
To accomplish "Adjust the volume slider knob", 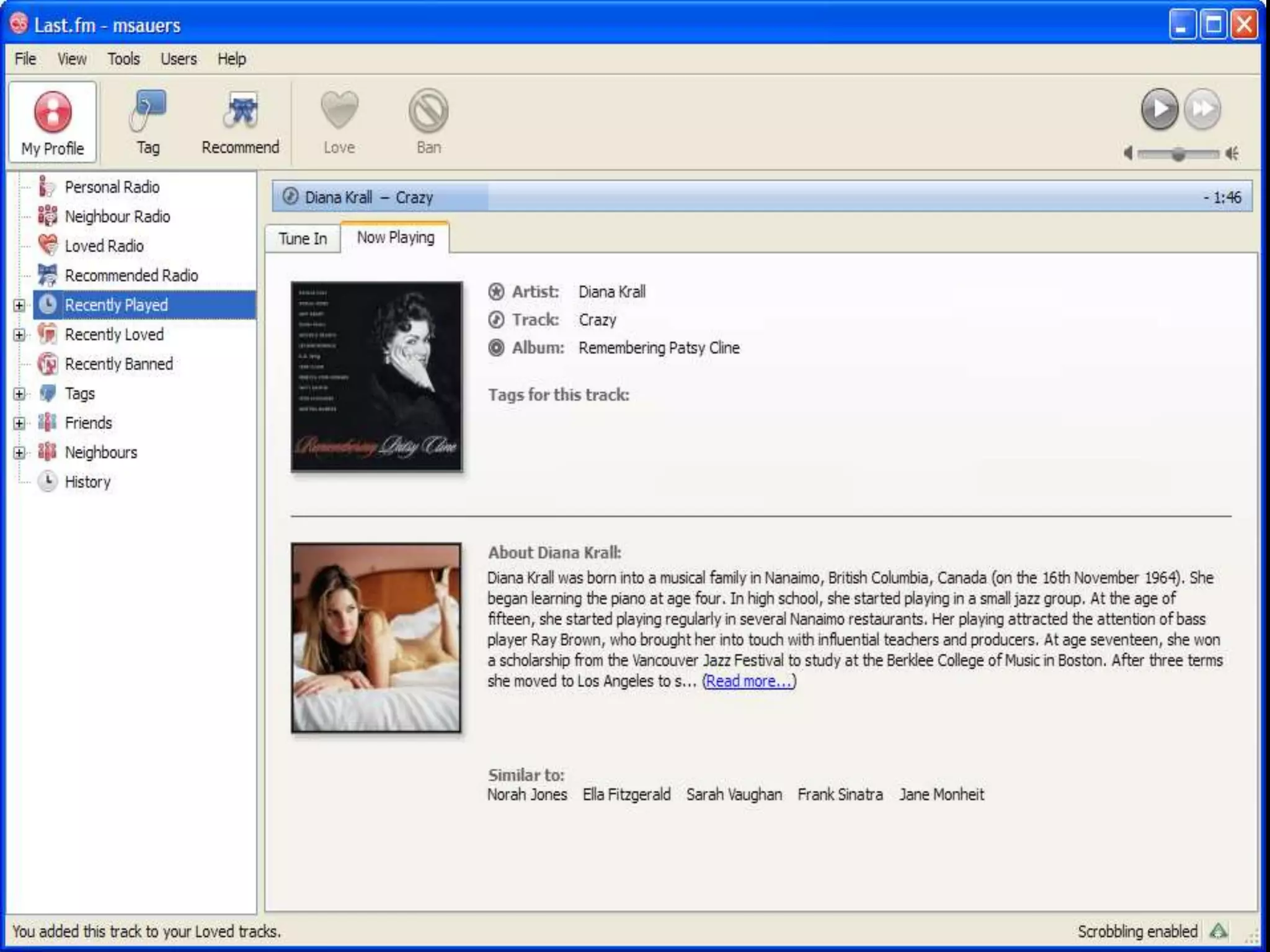I will [1178, 154].
